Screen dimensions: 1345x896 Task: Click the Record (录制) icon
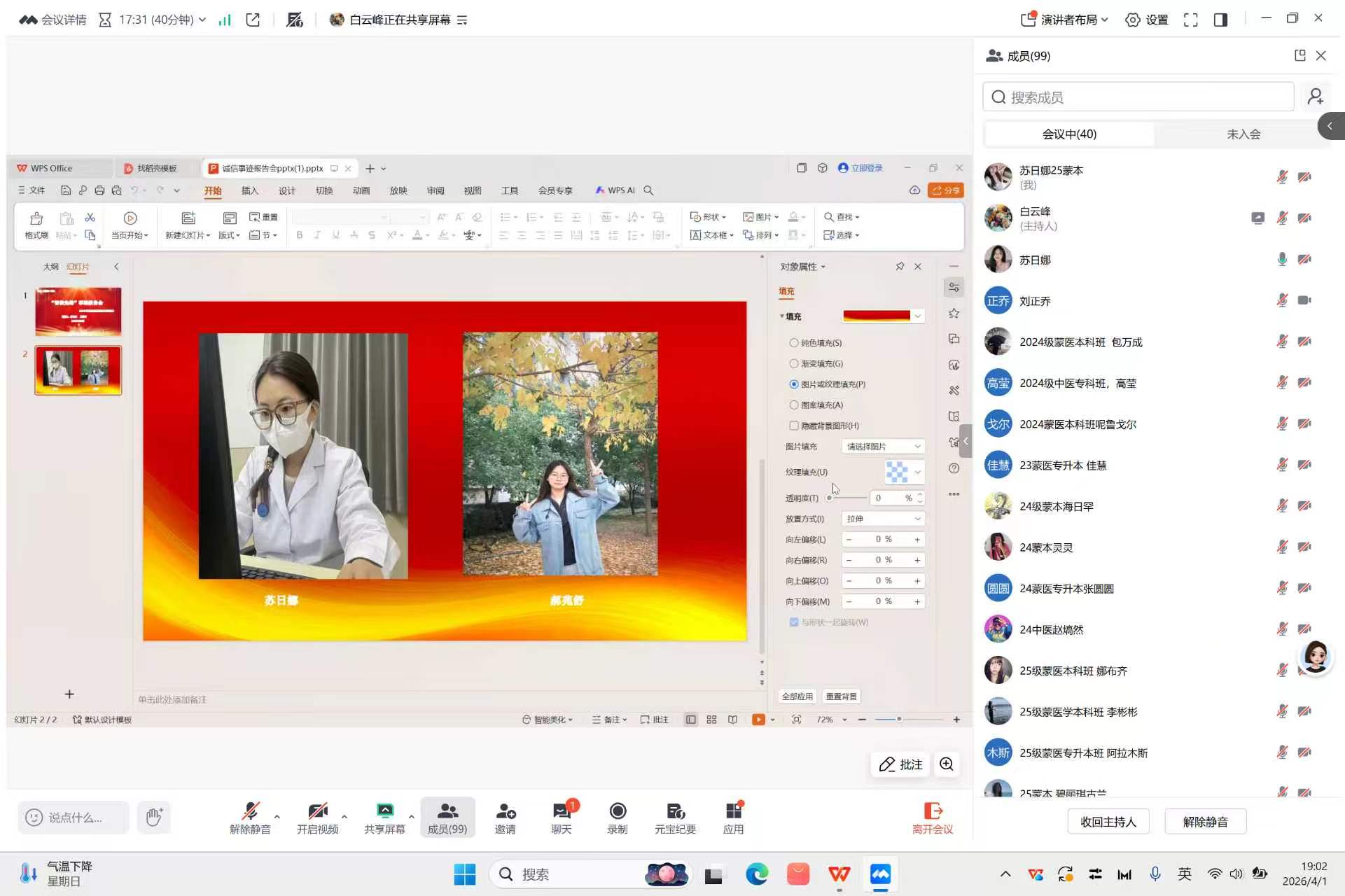click(x=617, y=811)
